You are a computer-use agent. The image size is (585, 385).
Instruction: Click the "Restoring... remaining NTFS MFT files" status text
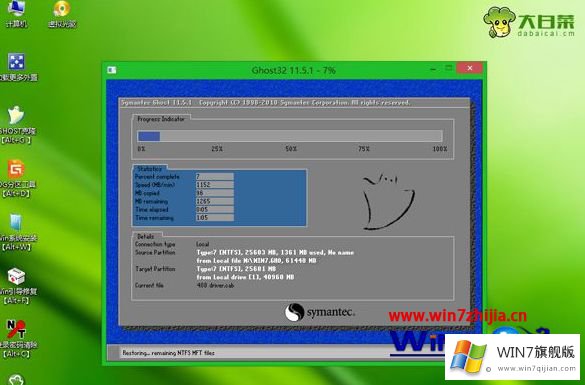pyautogui.click(x=168, y=353)
